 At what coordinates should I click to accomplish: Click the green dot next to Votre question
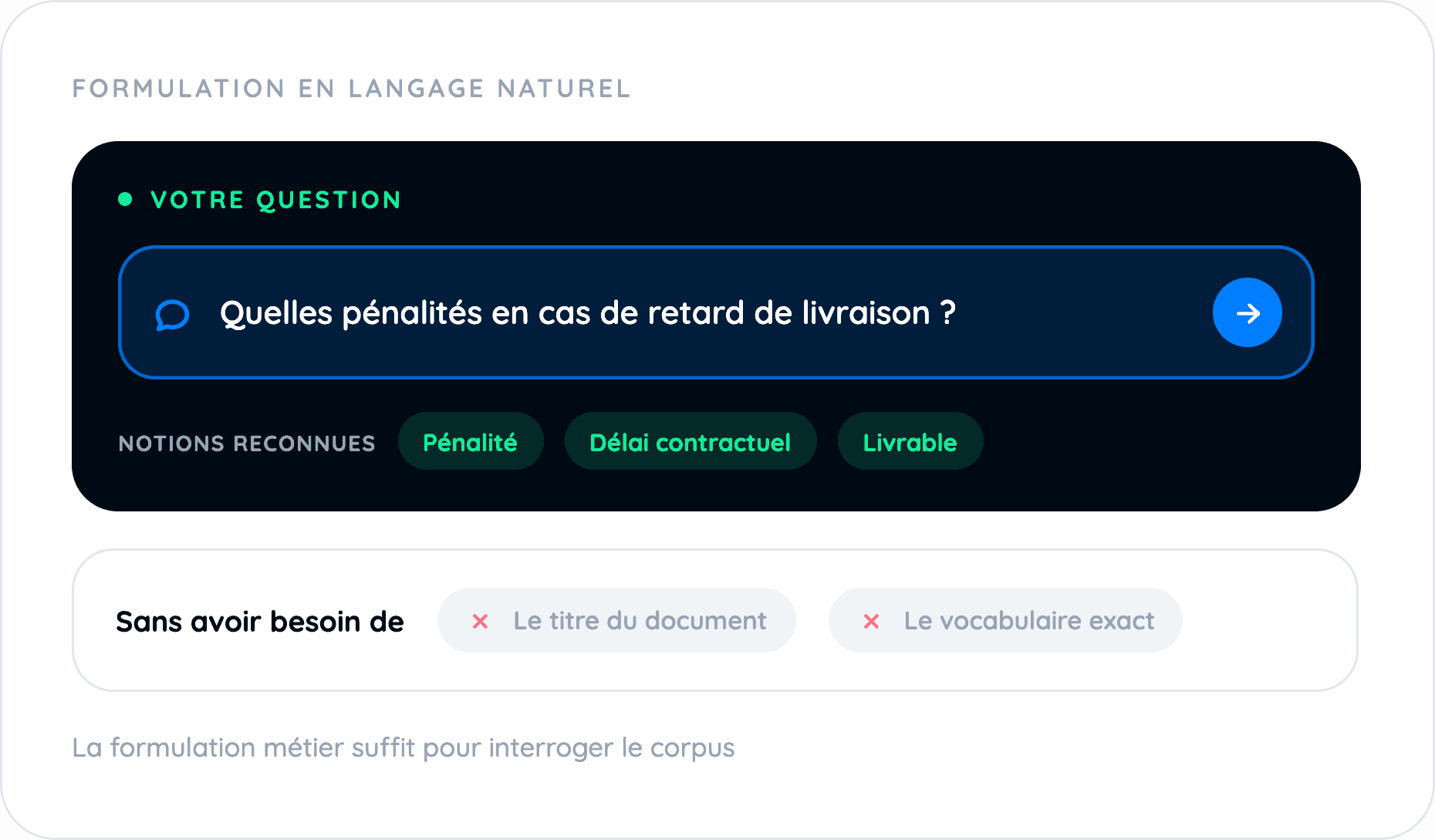coord(125,200)
